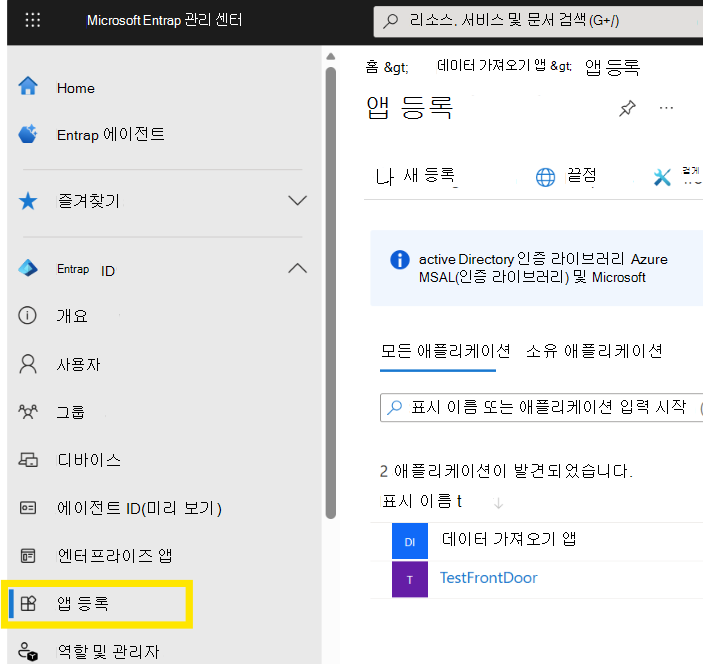The width and height of the screenshot is (703, 664).
Task: Click the 표시 이름 column header
Action: pyautogui.click(x=421, y=501)
